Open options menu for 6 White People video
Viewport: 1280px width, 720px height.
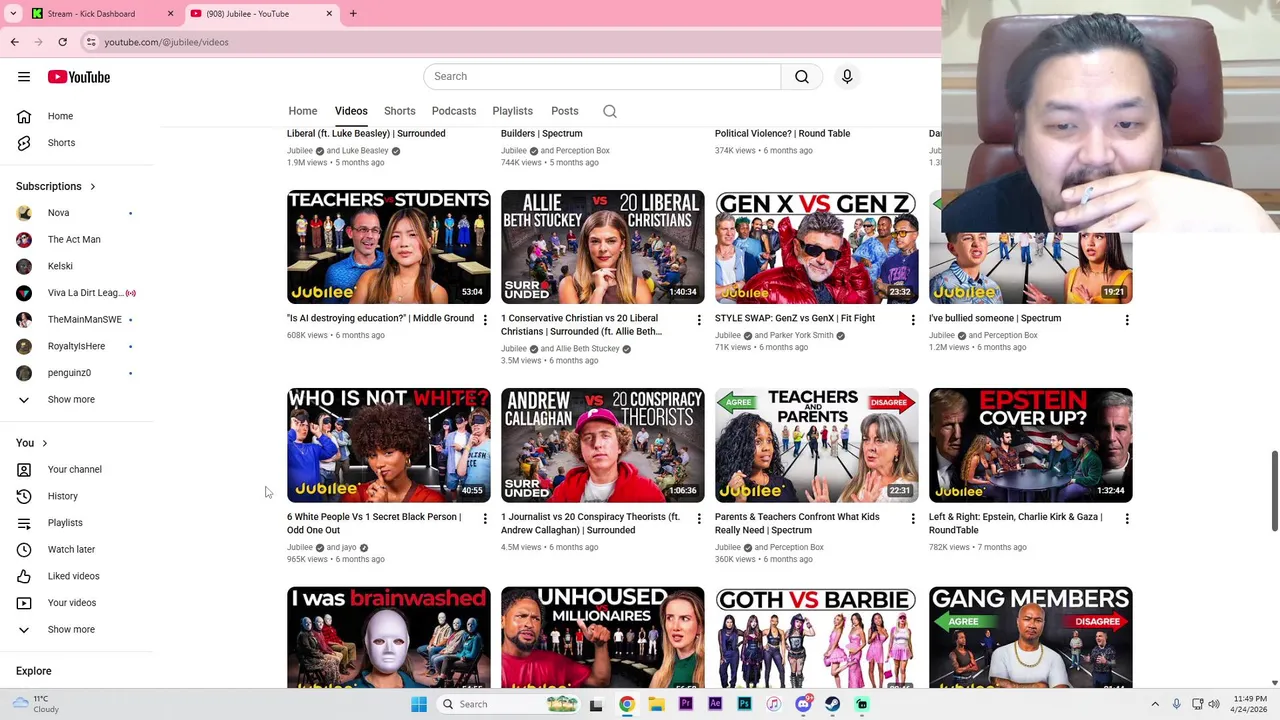(x=485, y=519)
